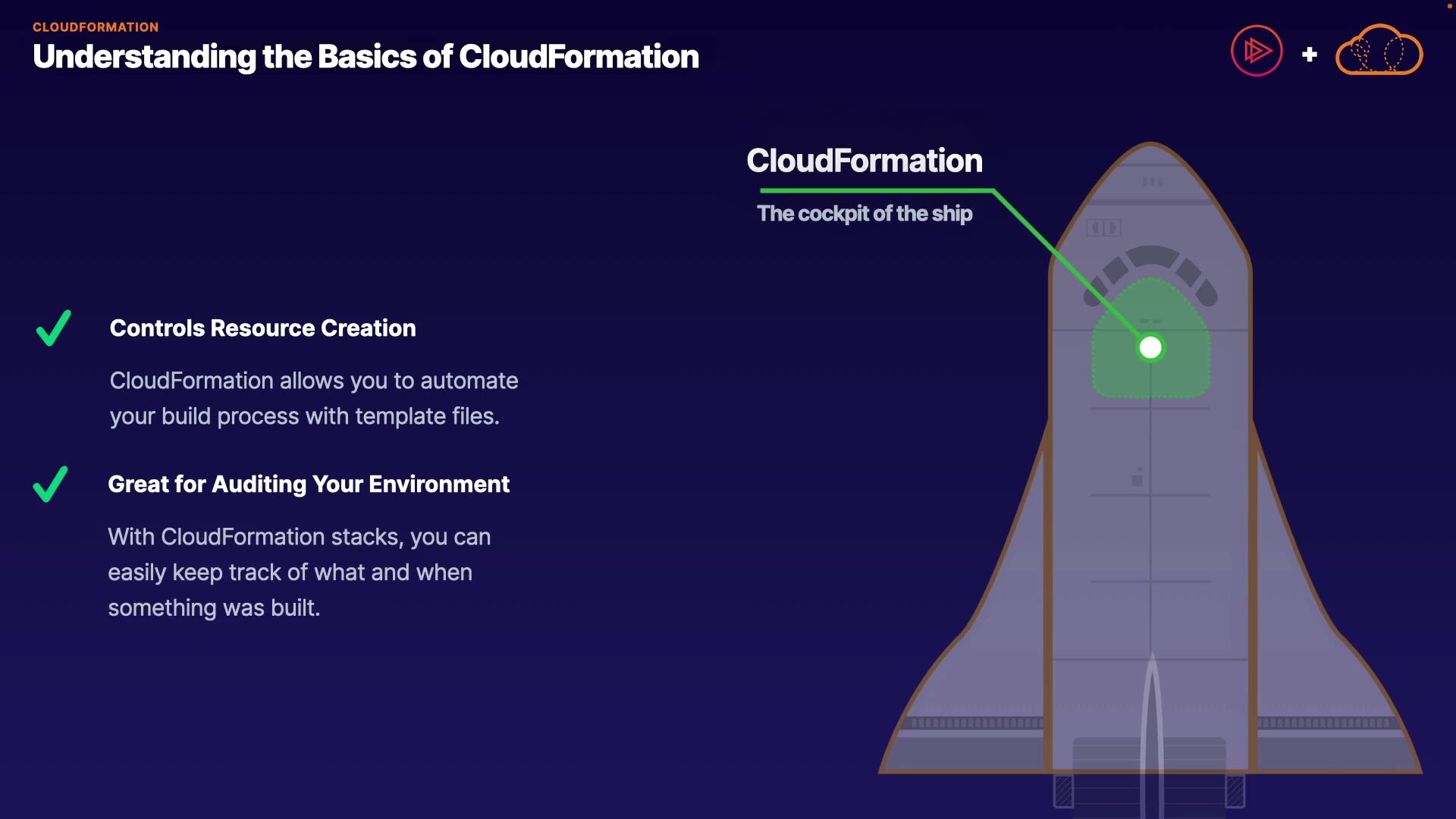The width and height of the screenshot is (1456, 819).
Task: Click the orange cloud brain logo
Action: (1379, 52)
